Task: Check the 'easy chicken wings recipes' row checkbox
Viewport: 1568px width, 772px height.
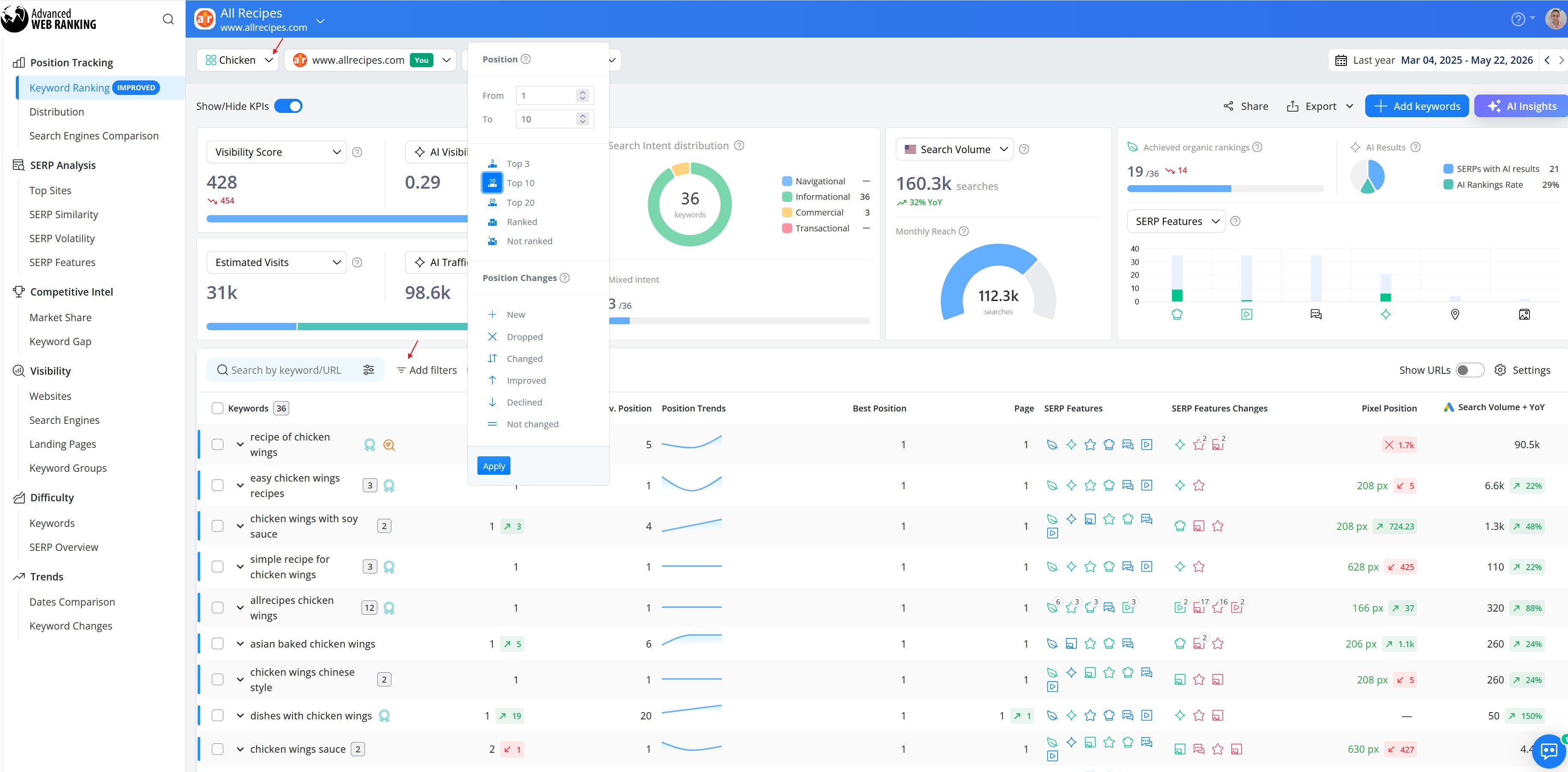Action: pos(217,485)
